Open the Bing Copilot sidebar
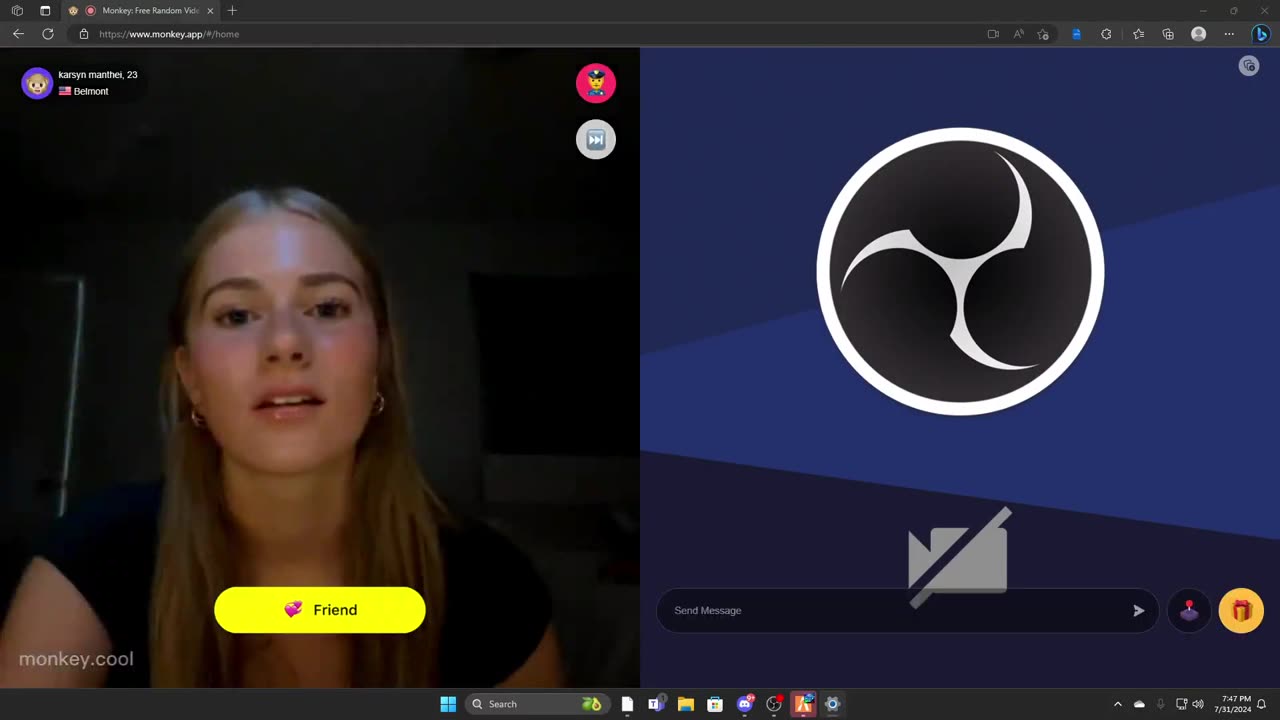 (x=1261, y=34)
